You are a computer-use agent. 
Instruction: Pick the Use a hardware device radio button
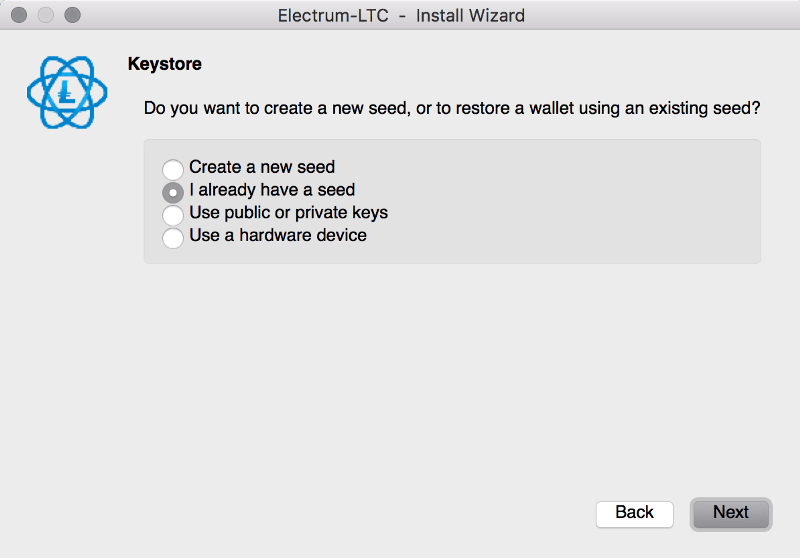pyautogui.click(x=173, y=237)
